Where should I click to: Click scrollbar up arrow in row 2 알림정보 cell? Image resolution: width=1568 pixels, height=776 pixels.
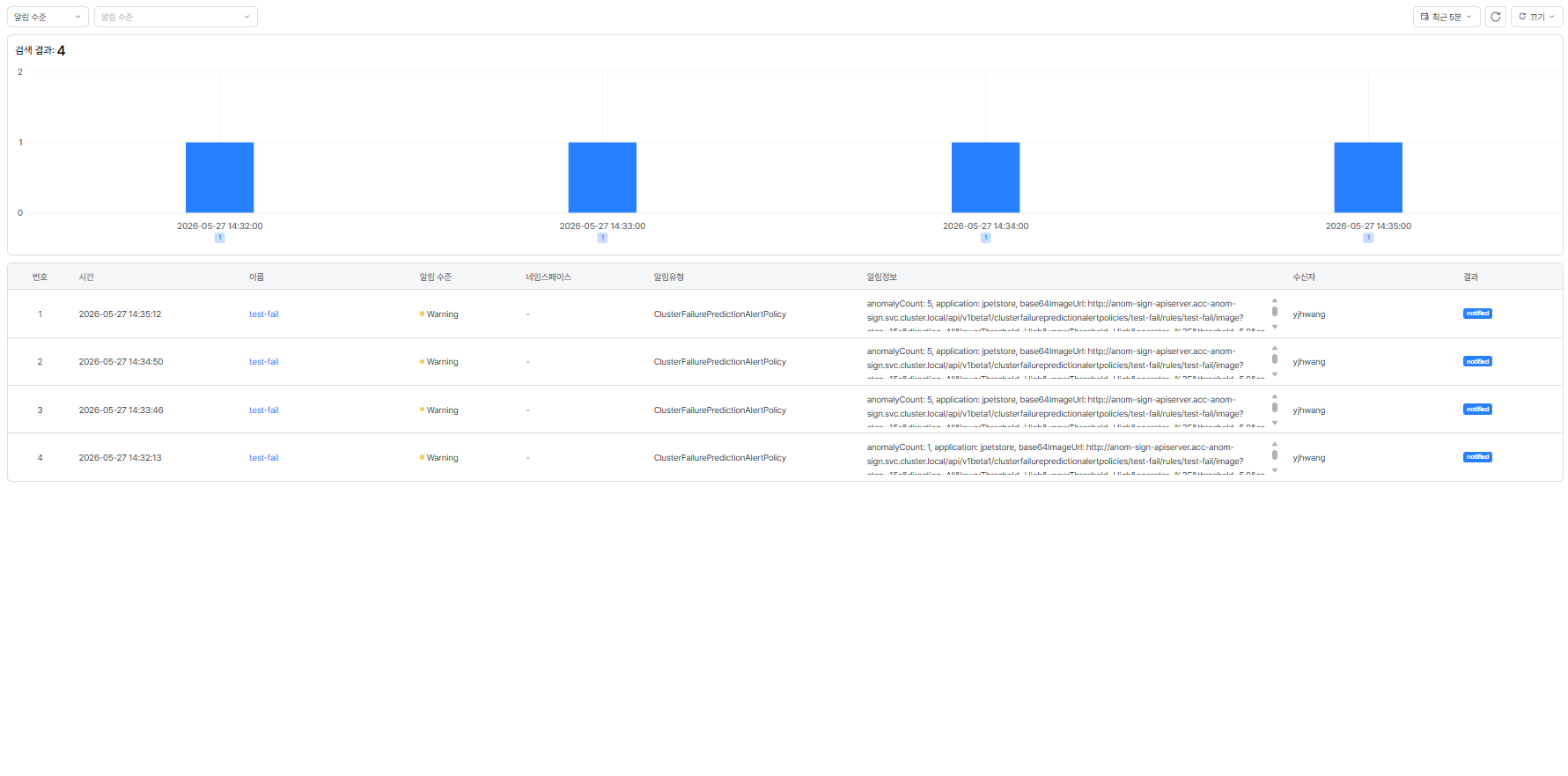[1274, 349]
